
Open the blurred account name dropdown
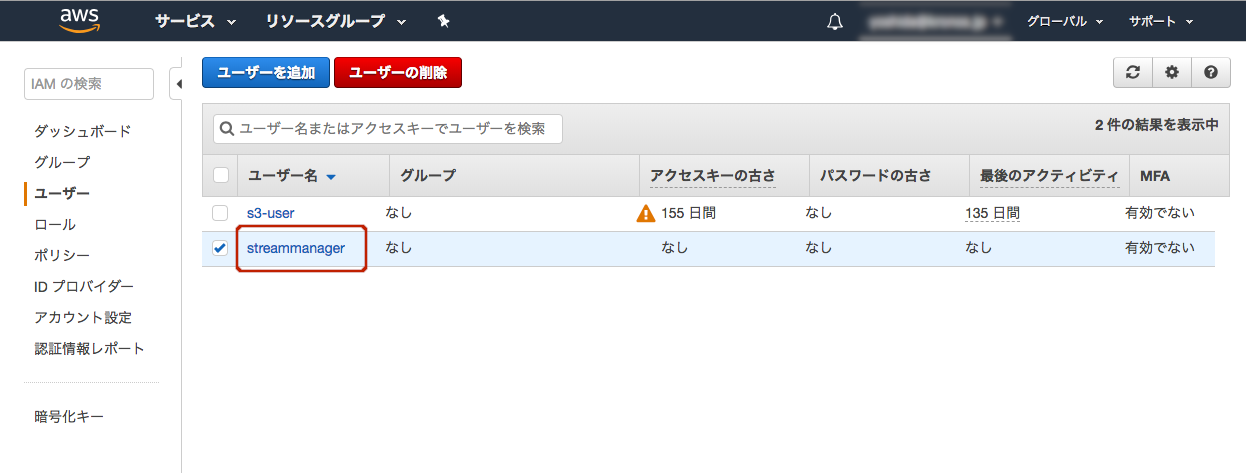click(936, 21)
